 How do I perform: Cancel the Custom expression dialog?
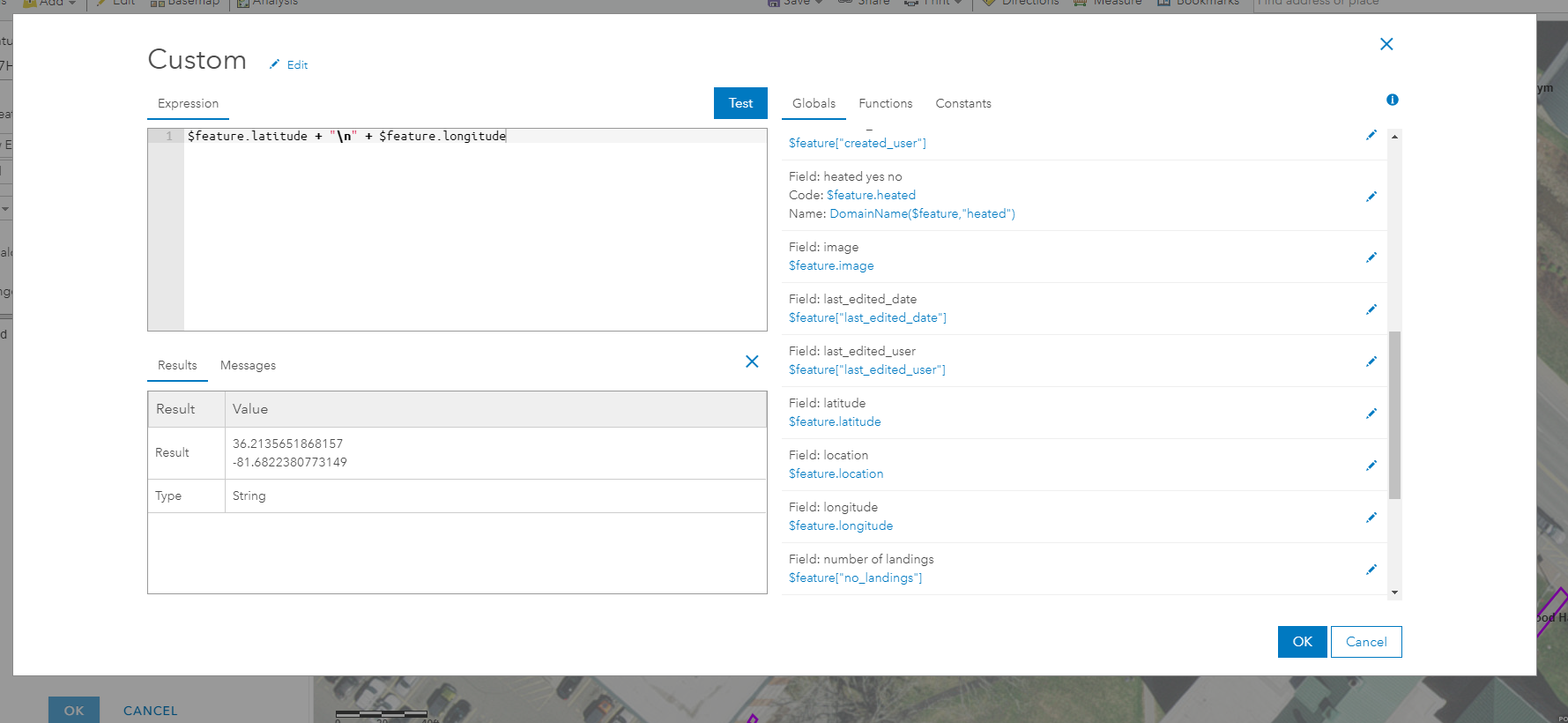pos(1366,642)
